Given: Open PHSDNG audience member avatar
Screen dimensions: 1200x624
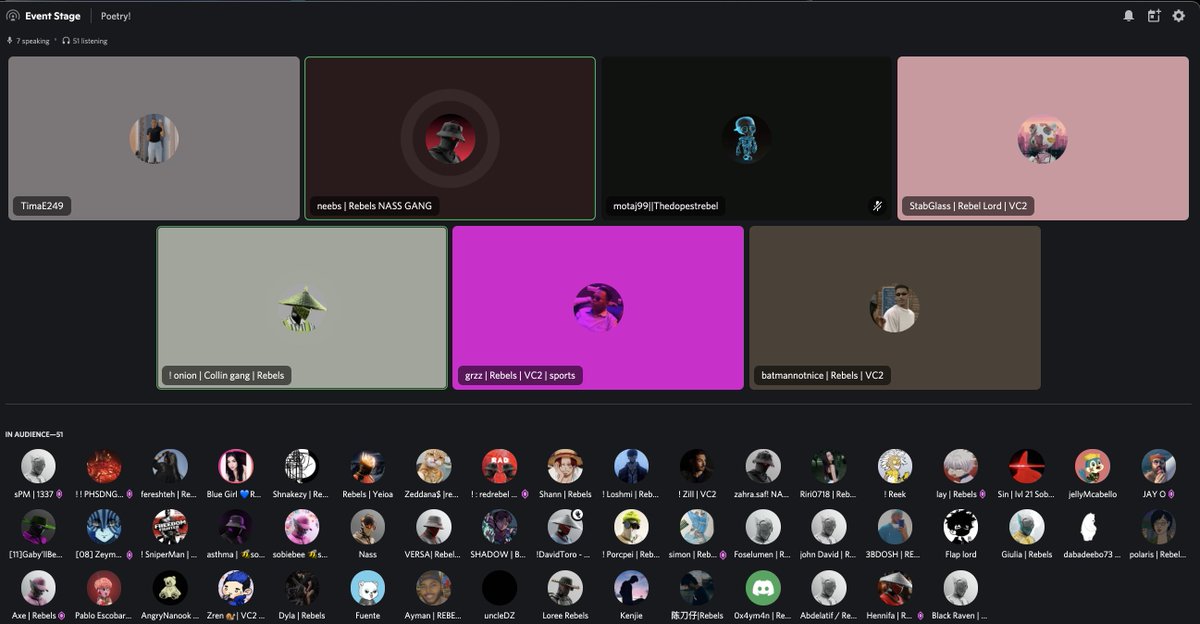Looking at the screenshot, I should [x=104, y=466].
